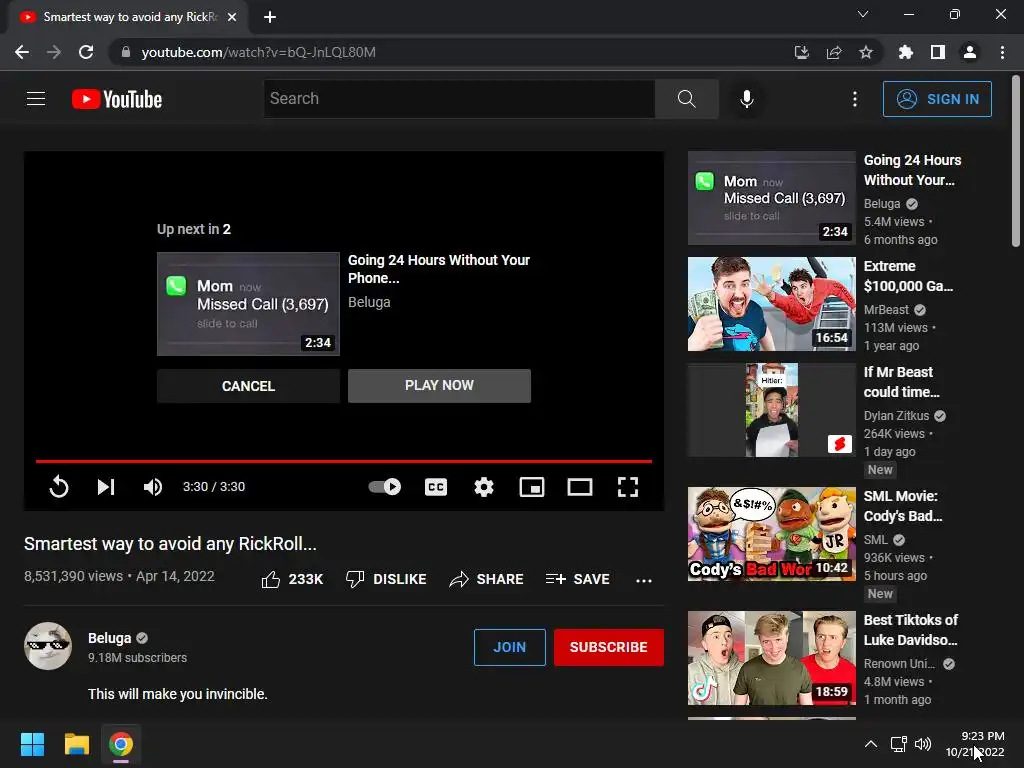
Task: Open Windows Start menu
Action: pyautogui.click(x=32, y=744)
